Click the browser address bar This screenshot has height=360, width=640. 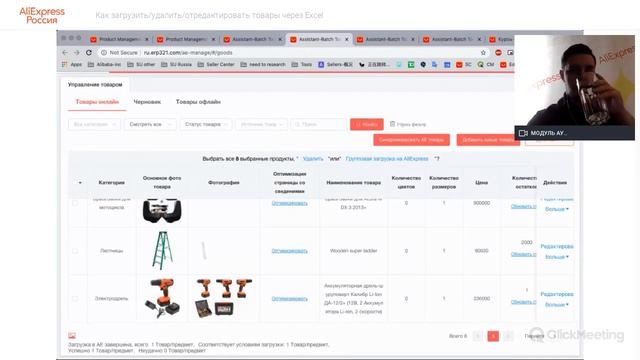click(290, 53)
